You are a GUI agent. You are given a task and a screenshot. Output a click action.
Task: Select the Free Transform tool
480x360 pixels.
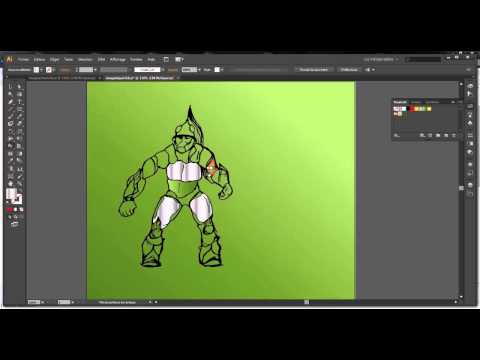click(x=20, y=139)
